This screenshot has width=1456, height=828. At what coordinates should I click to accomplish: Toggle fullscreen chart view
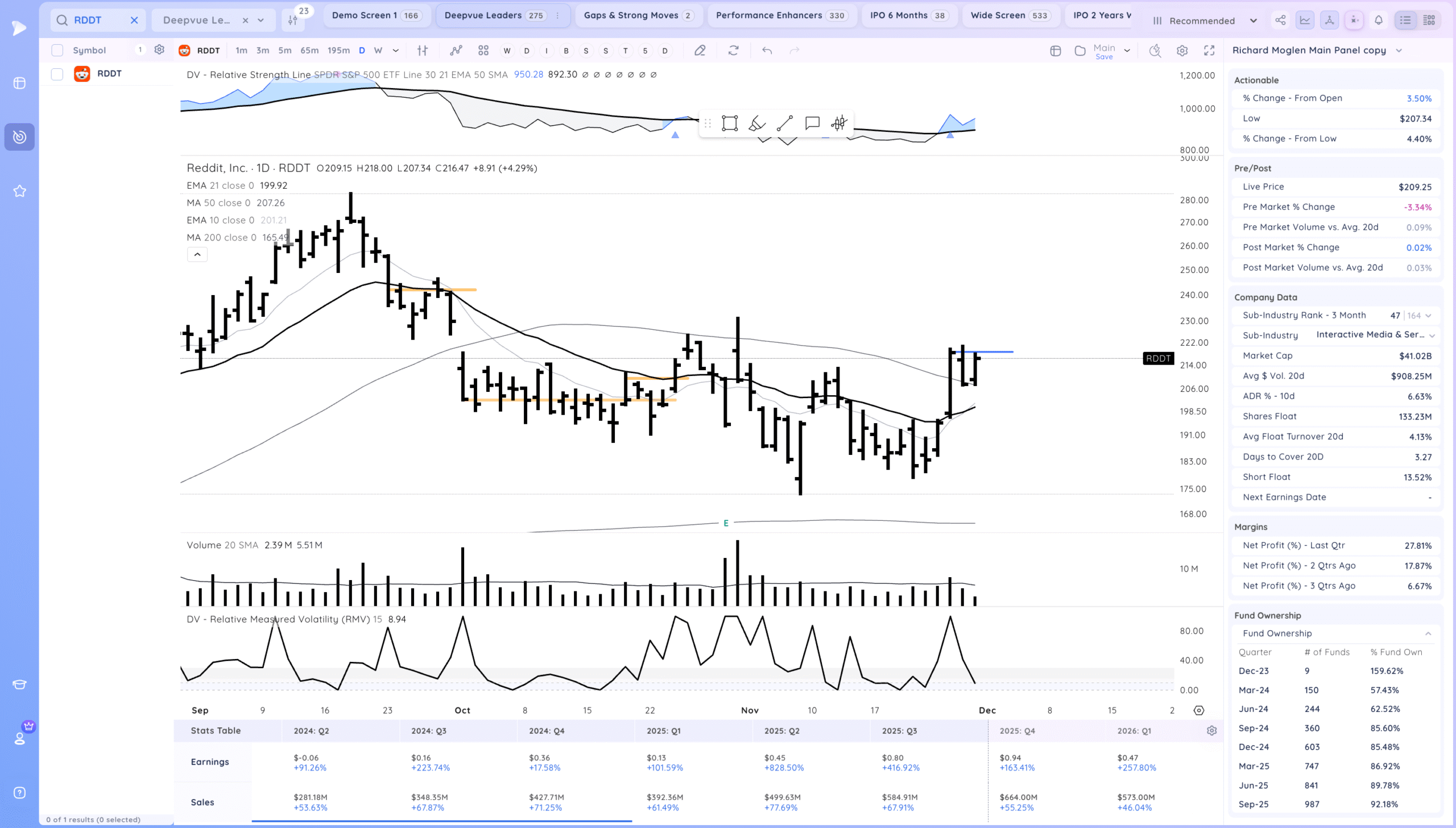(x=1209, y=51)
